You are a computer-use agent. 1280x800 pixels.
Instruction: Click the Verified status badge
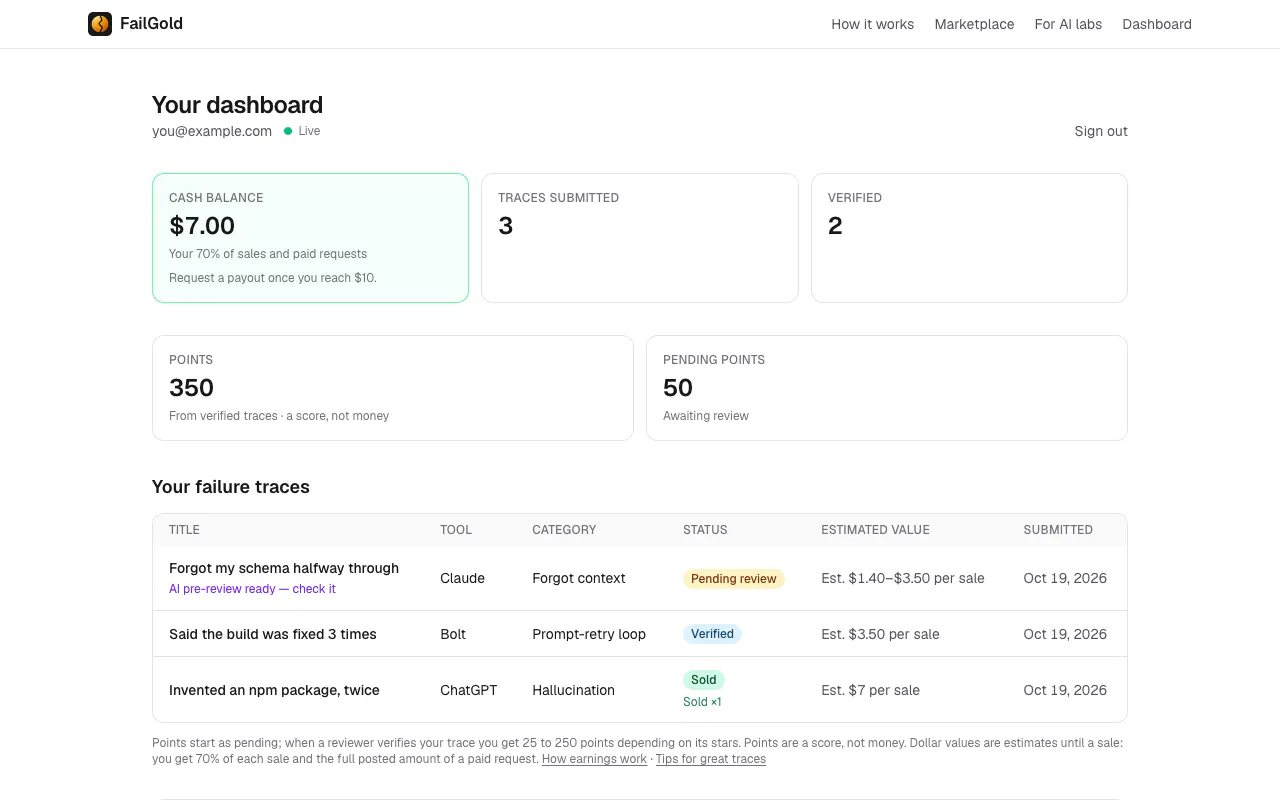click(x=712, y=634)
